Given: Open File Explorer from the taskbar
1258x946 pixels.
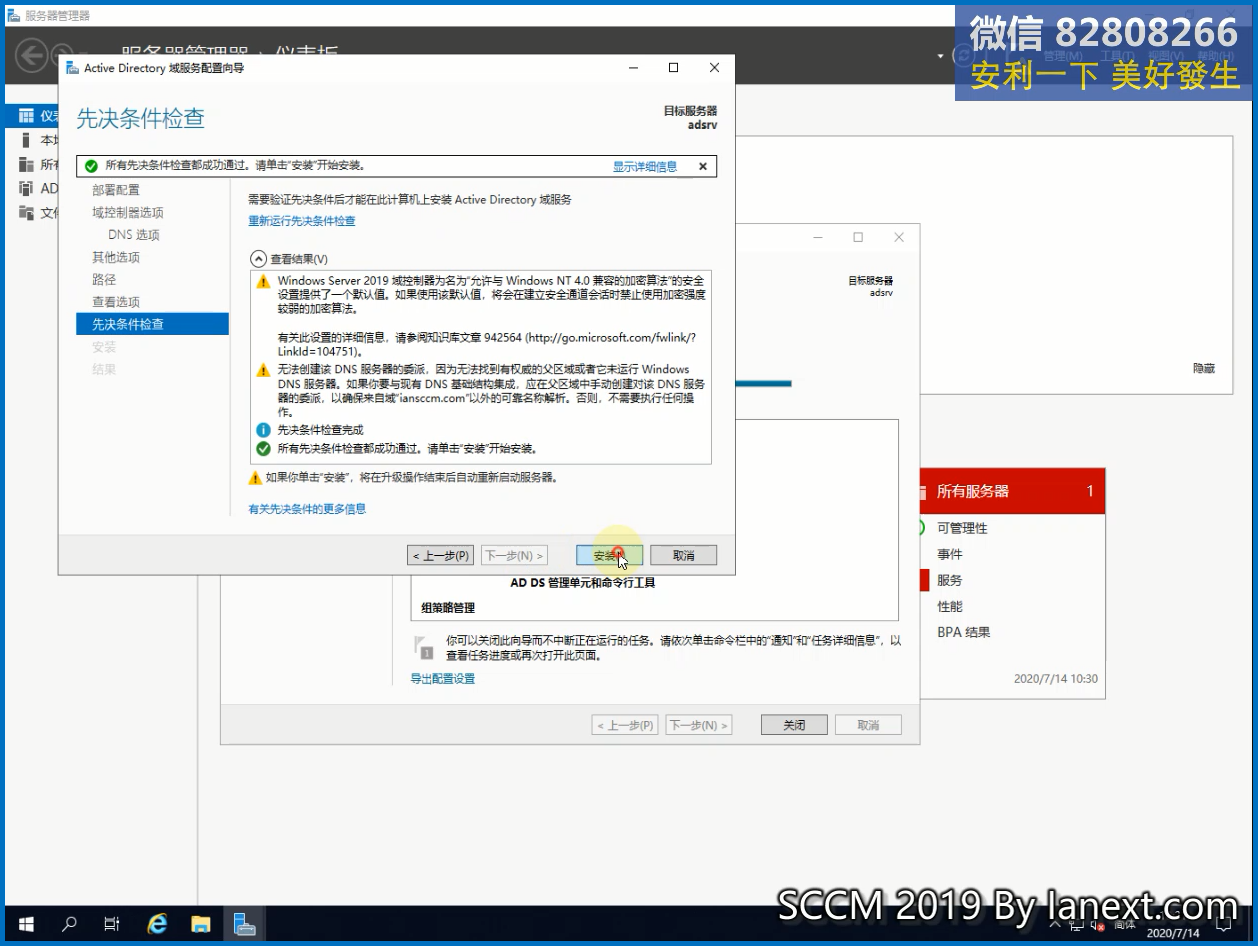Looking at the screenshot, I should coord(200,924).
